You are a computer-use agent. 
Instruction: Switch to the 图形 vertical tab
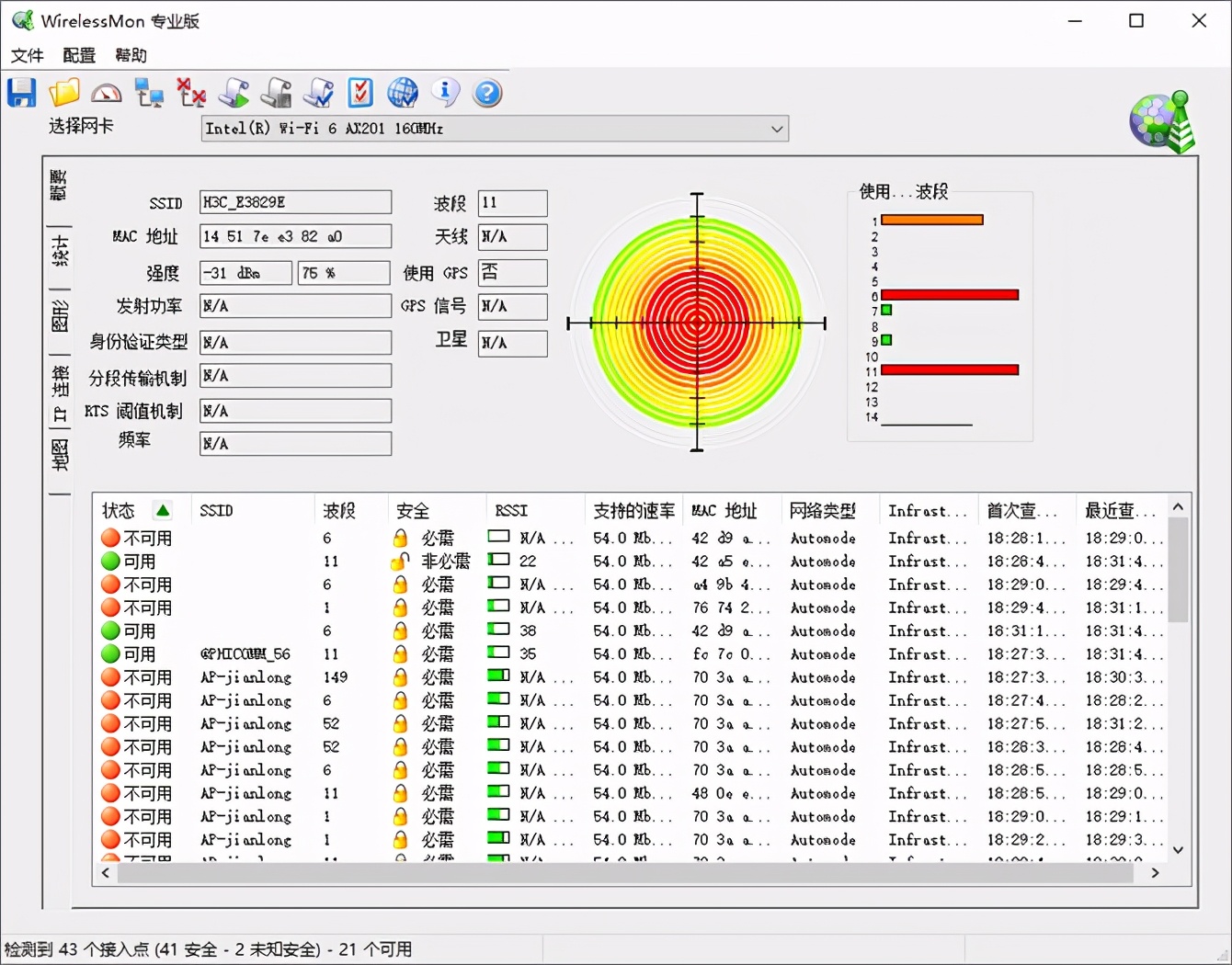[60, 316]
